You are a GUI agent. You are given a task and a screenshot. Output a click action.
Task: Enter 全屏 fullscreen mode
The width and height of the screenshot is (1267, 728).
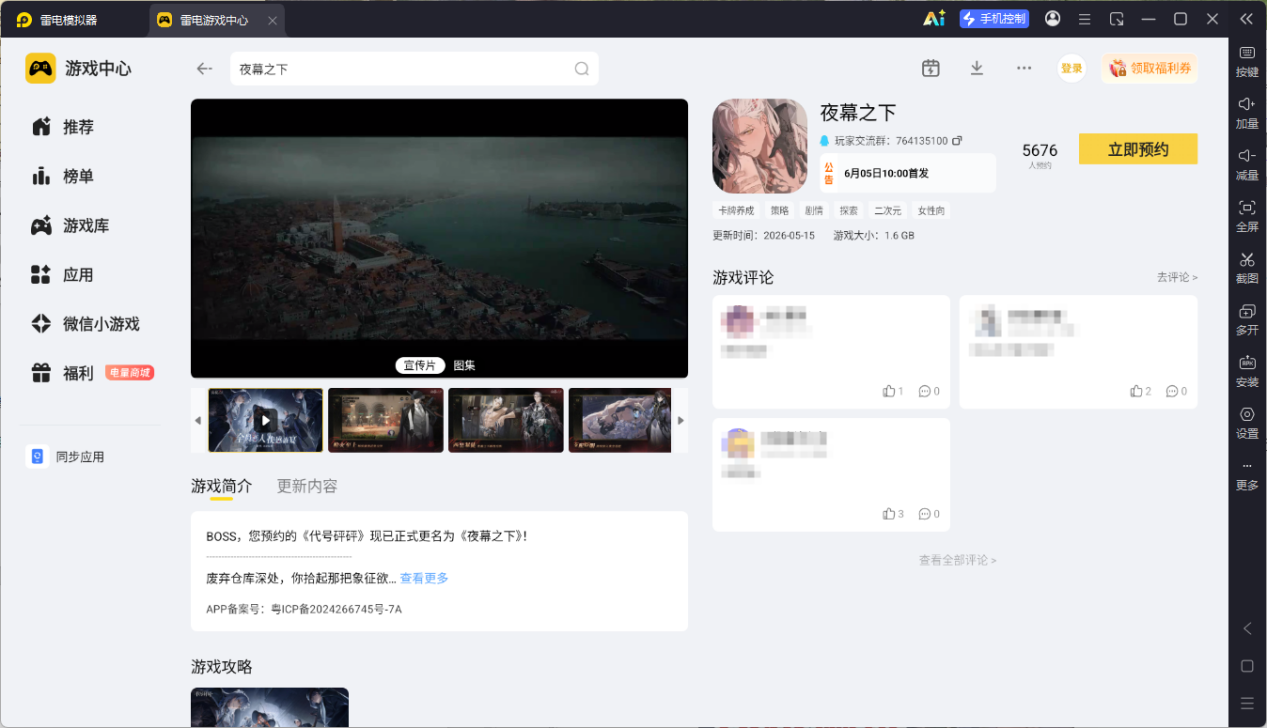tap(1247, 216)
